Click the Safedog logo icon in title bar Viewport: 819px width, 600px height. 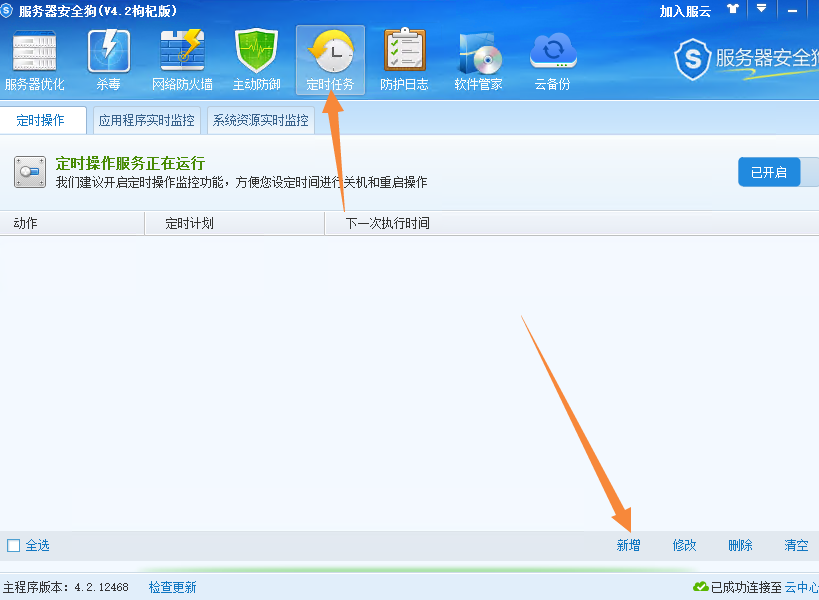(x=7, y=10)
